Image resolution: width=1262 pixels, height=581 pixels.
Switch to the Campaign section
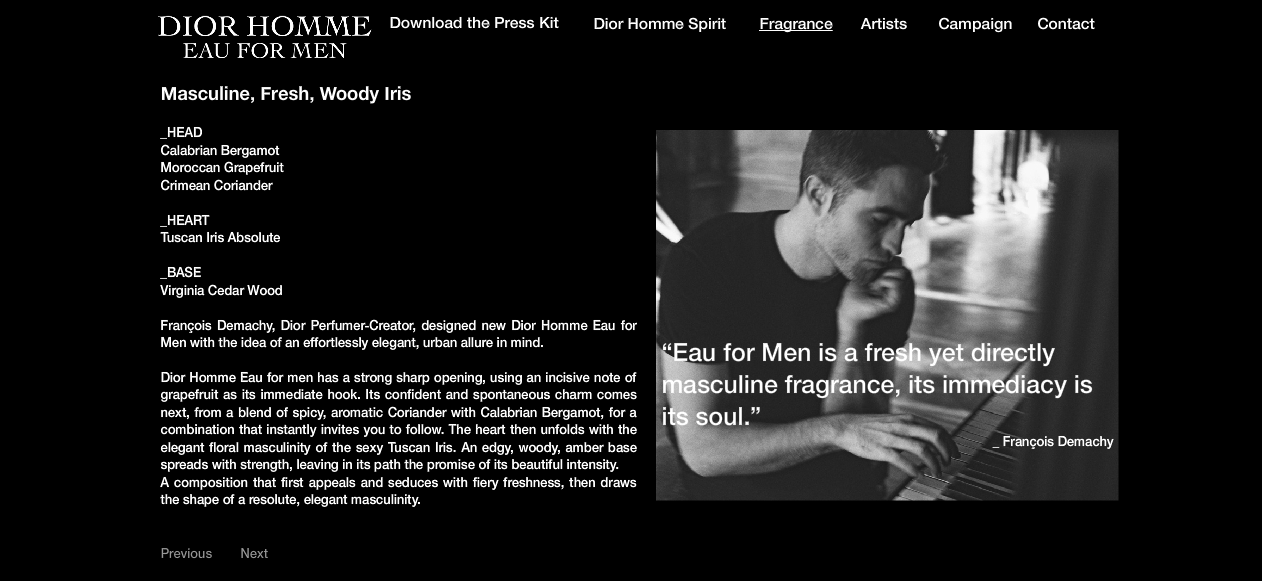[975, 24]
